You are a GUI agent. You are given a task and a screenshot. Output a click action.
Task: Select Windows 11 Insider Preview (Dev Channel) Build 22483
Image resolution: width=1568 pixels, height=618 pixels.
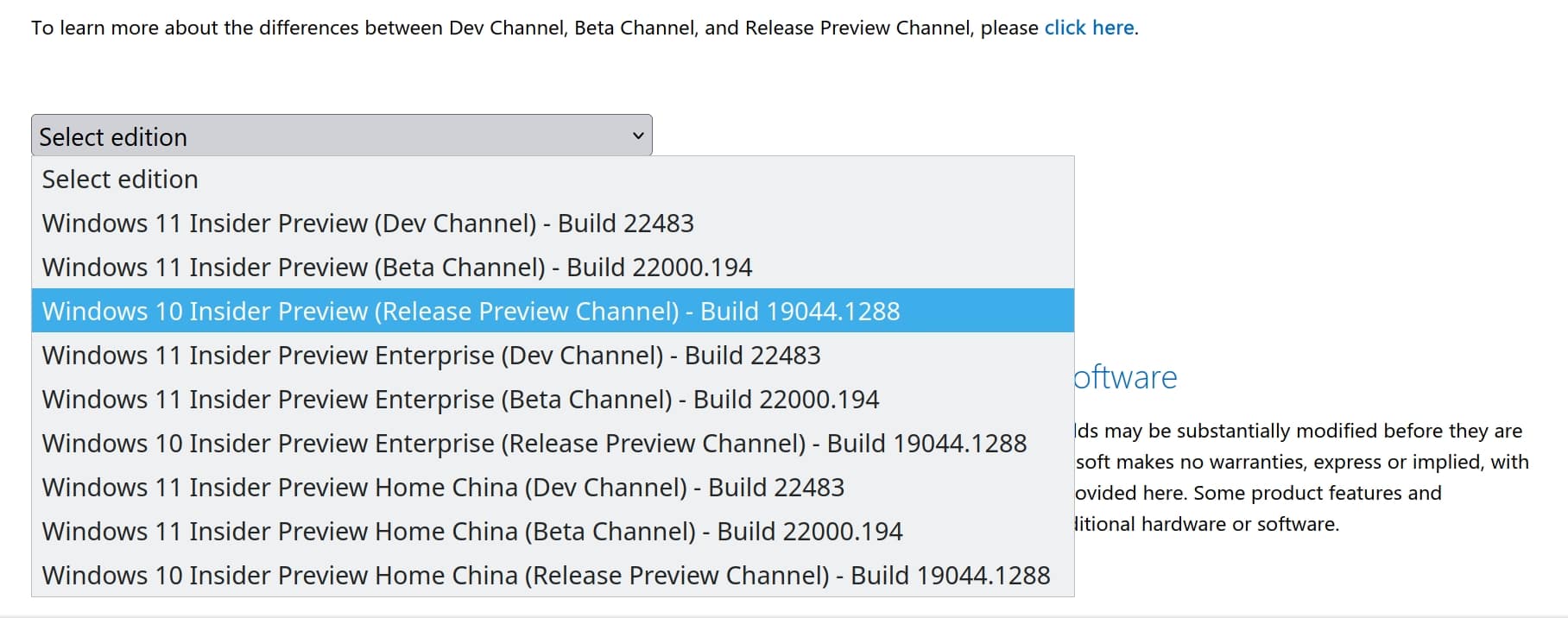[x=553, y=224]
